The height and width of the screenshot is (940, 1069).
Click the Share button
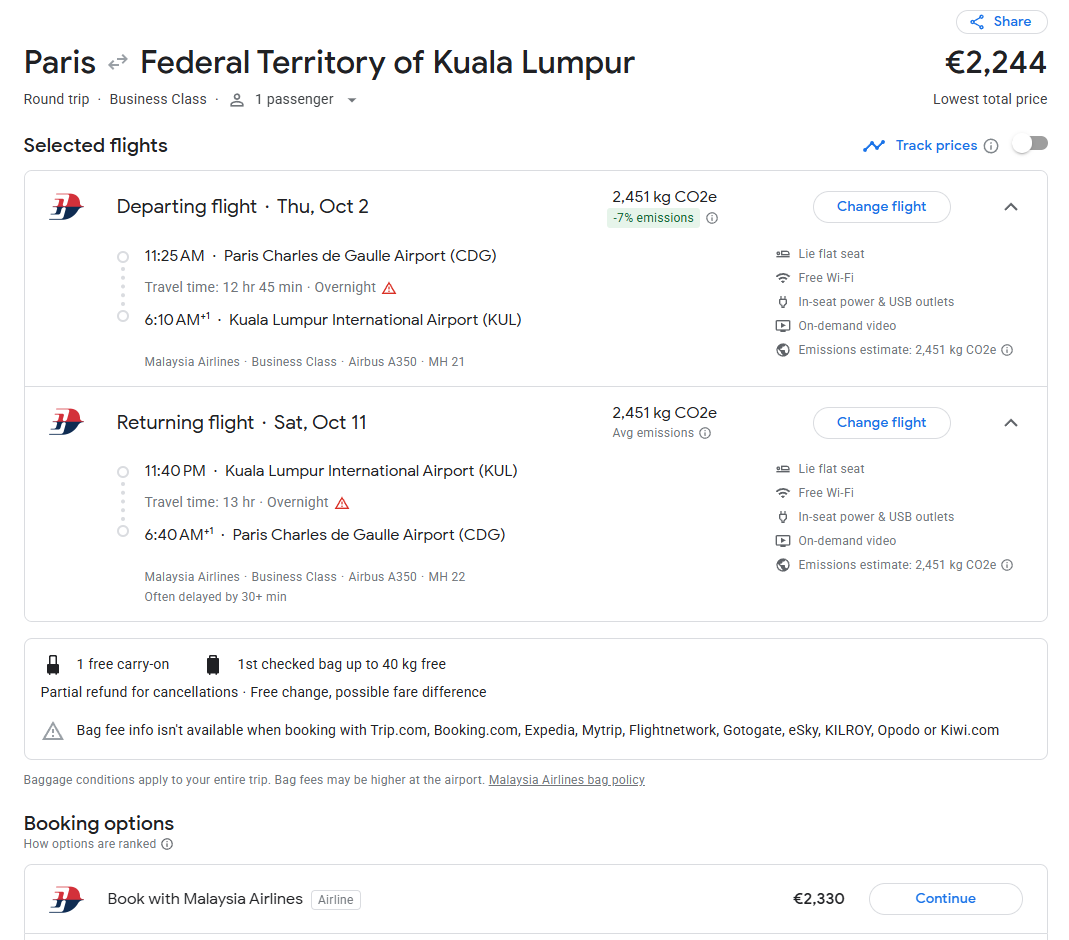click(x=1001, y=22)
